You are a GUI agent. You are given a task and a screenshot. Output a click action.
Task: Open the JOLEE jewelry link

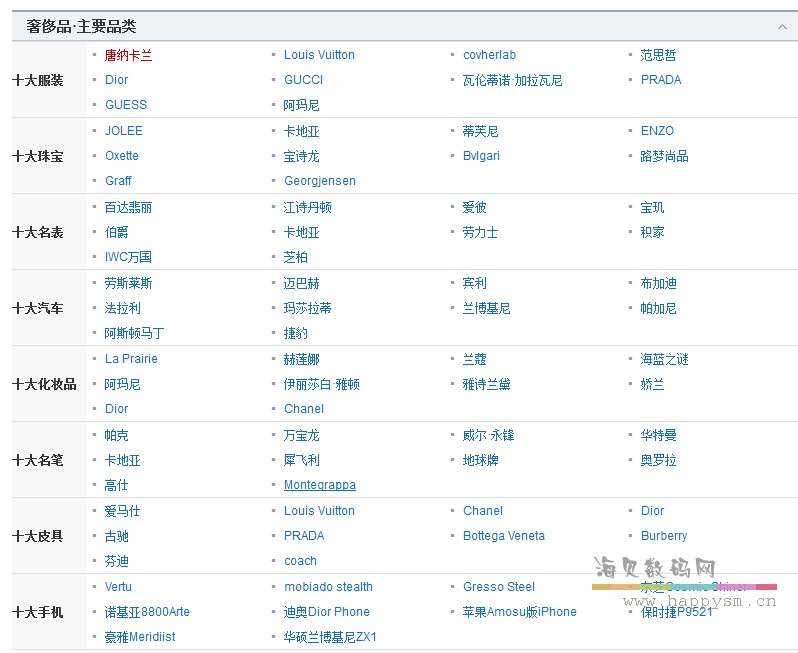(124, 131)
